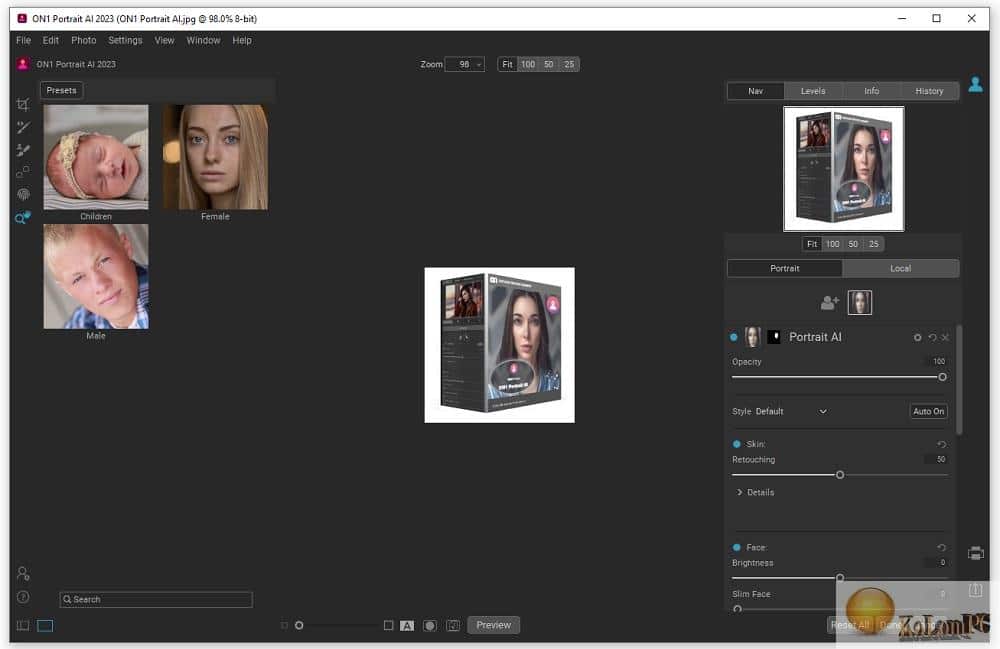Click the ON1 Portrait AI 2023 logo icon

click(x=23, y=64)
